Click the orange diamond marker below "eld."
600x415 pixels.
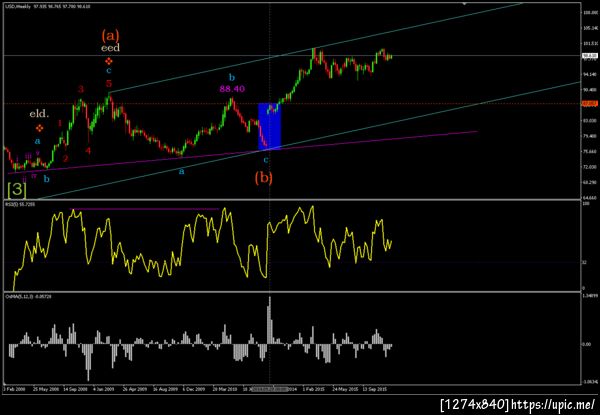tap(40, 128)
